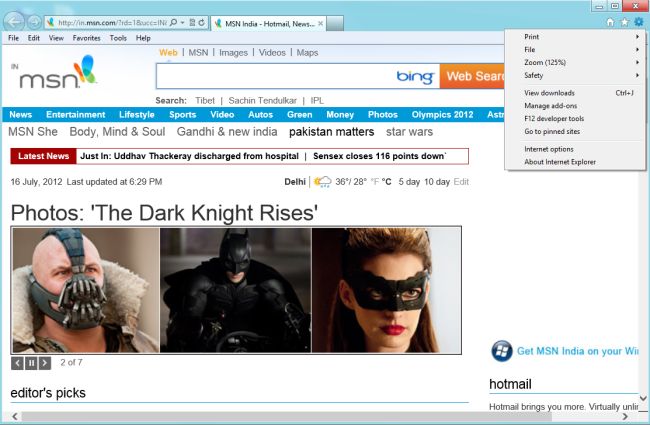Viewport: 650px width, 425px height.
Task: Expand the Zoom (125%) submenu
Action: coord(575,63)
